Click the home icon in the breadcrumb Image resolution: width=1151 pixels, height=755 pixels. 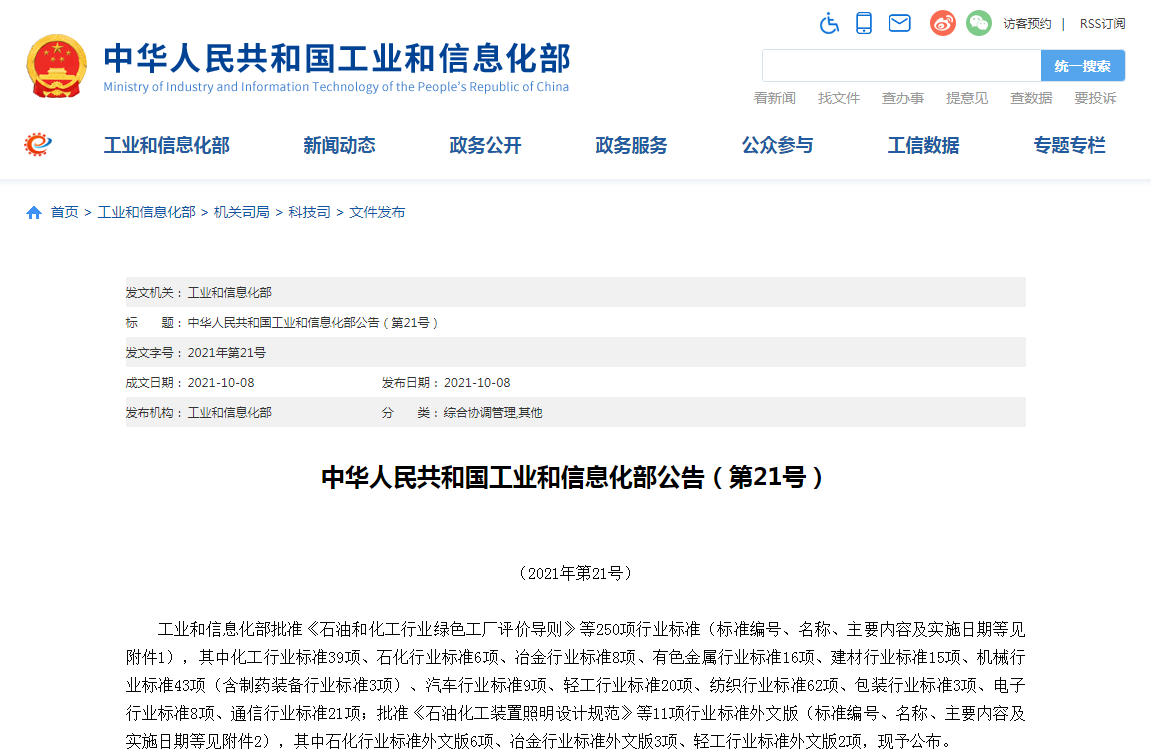coord(33,211)
